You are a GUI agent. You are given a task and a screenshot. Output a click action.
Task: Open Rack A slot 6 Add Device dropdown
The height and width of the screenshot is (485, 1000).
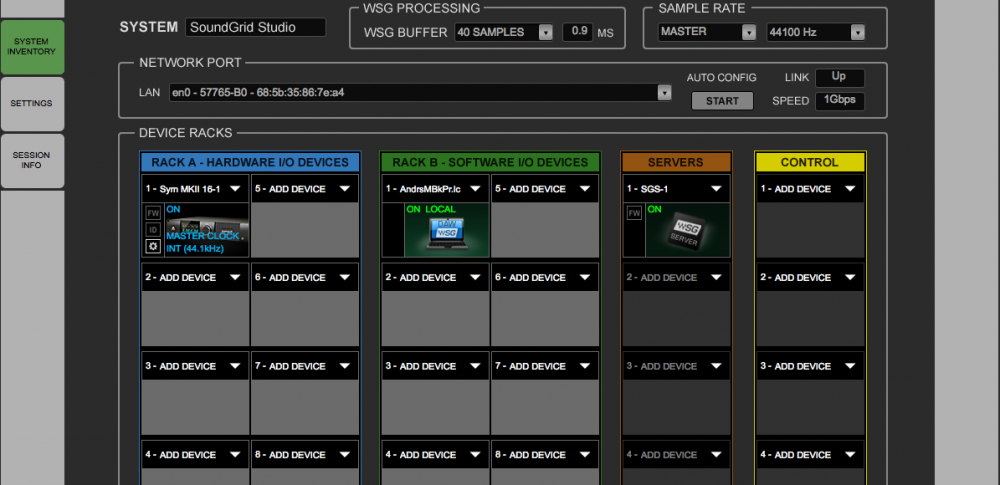(305, 278)
